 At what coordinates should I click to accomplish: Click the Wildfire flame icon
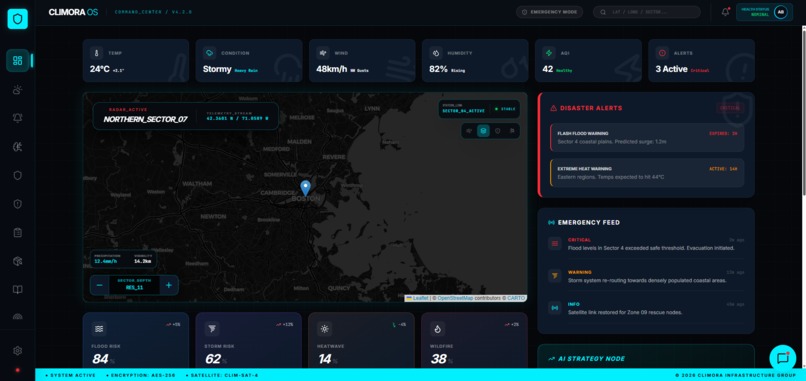pos(437,329)
